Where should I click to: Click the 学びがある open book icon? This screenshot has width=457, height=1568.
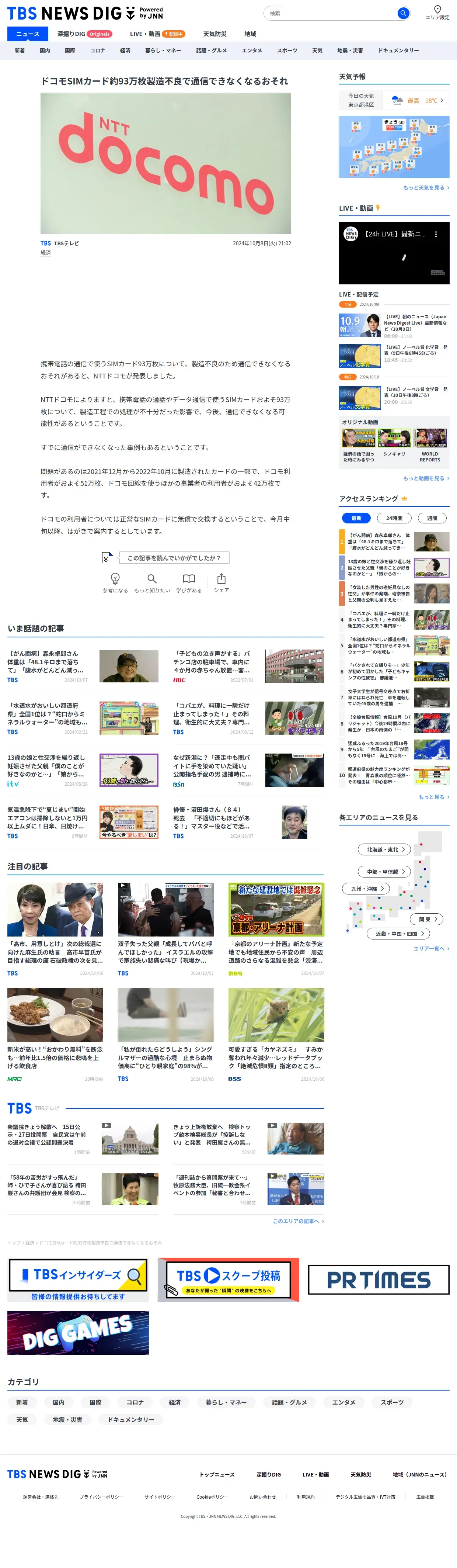point(189,578)
